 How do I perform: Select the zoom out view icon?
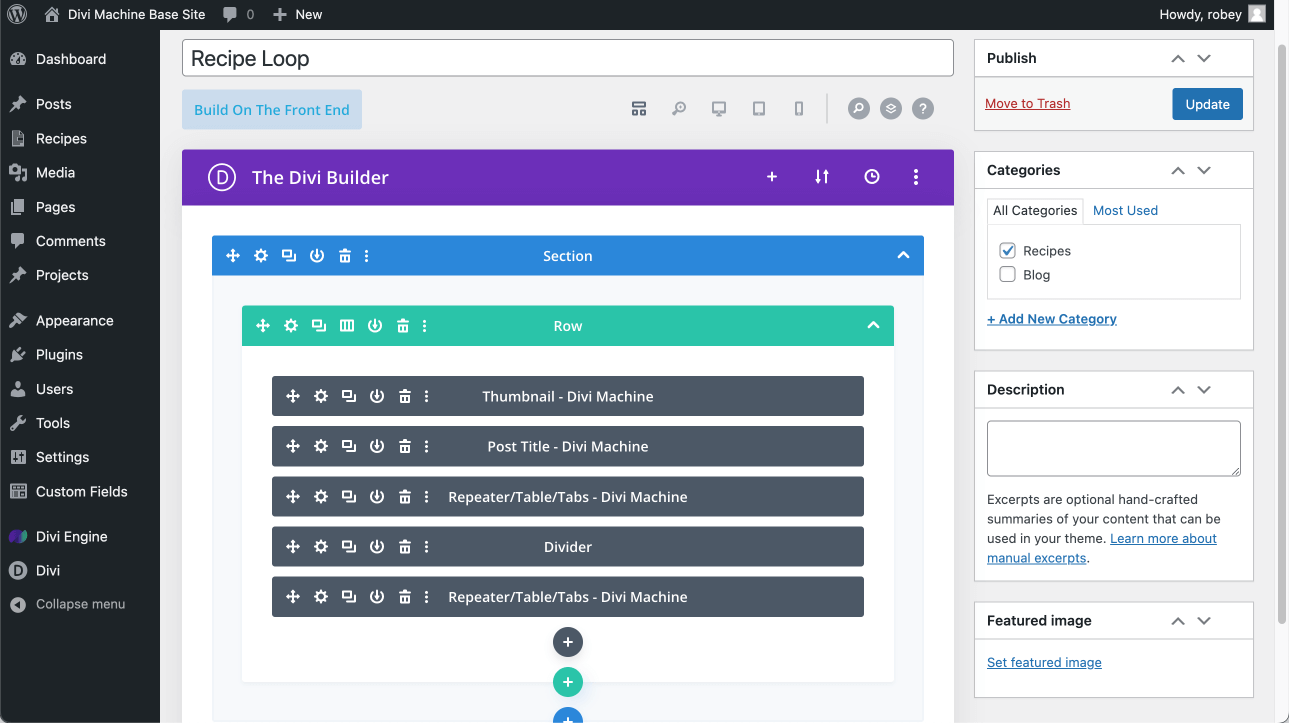[x=679, y=109]
